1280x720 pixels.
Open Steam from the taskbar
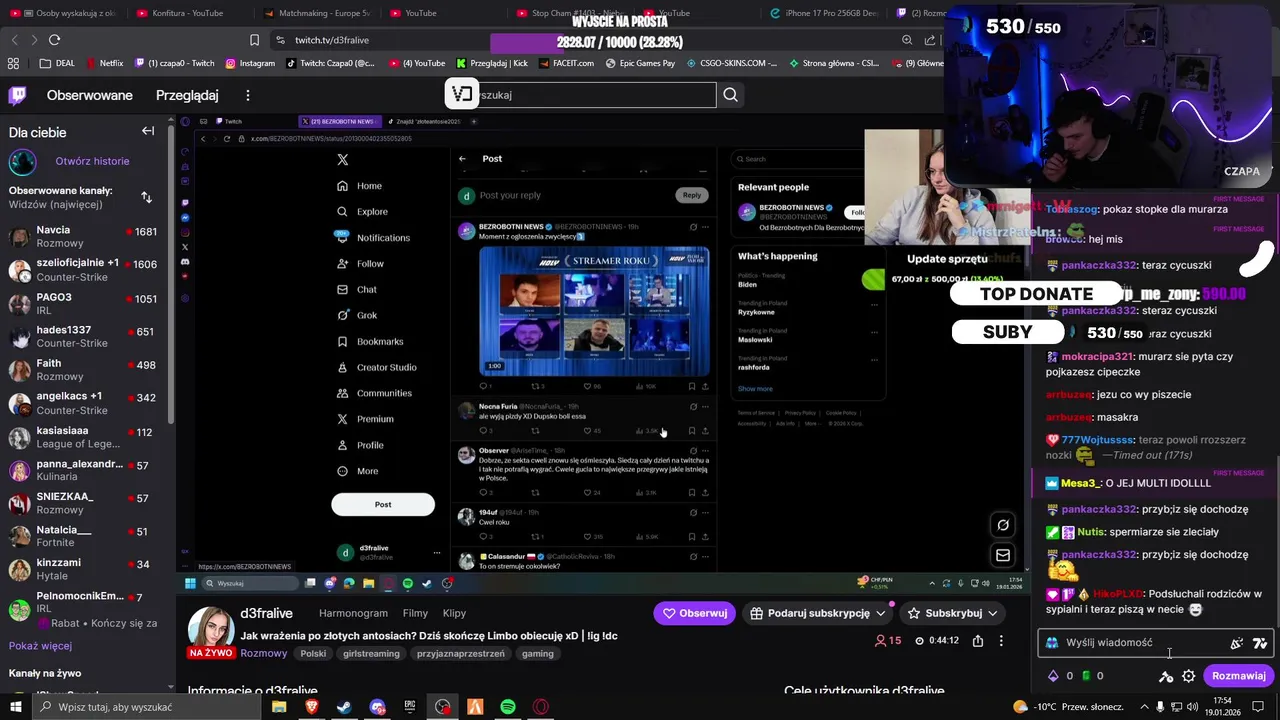344,707
